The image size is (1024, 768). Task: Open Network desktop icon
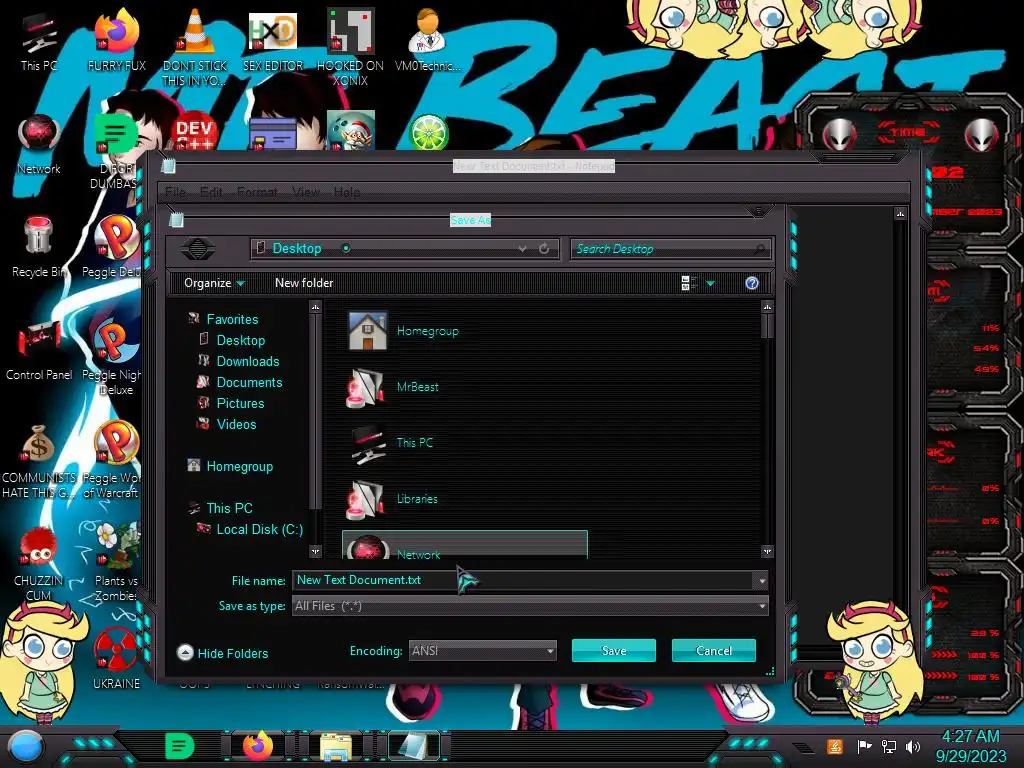pyautogui.click(x=39, y=145)
